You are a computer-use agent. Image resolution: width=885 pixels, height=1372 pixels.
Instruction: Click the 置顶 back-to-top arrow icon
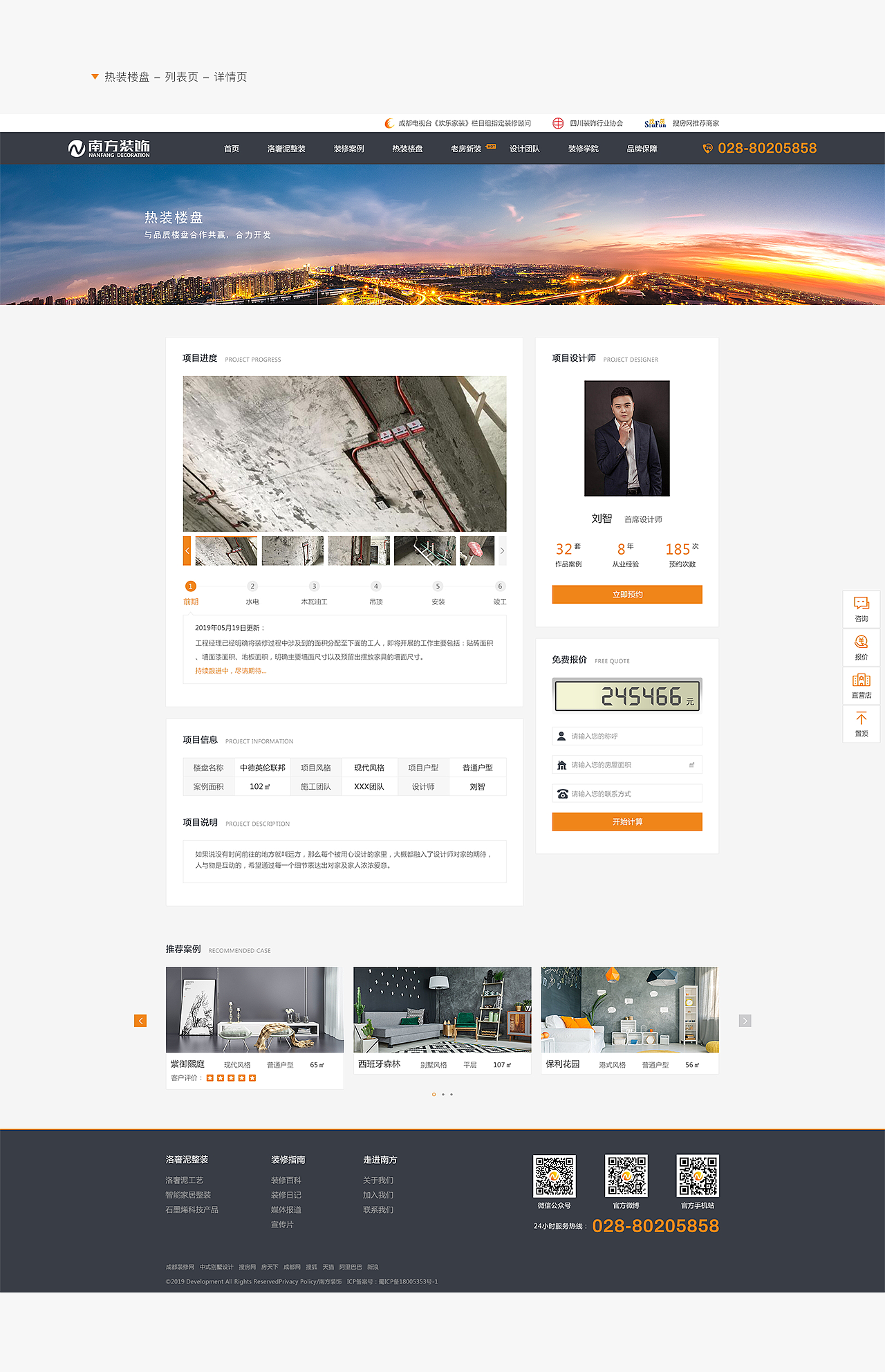click(861, 718)
